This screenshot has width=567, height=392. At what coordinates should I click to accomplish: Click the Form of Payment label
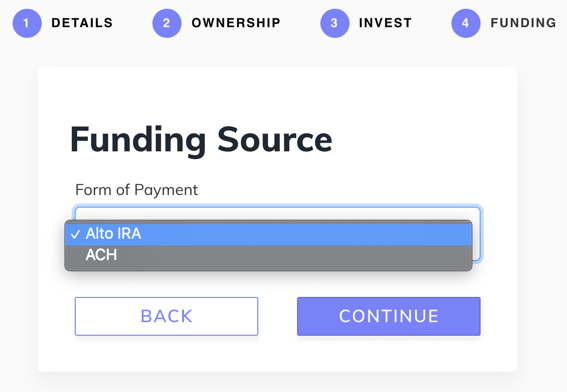(x=136, y=190)
